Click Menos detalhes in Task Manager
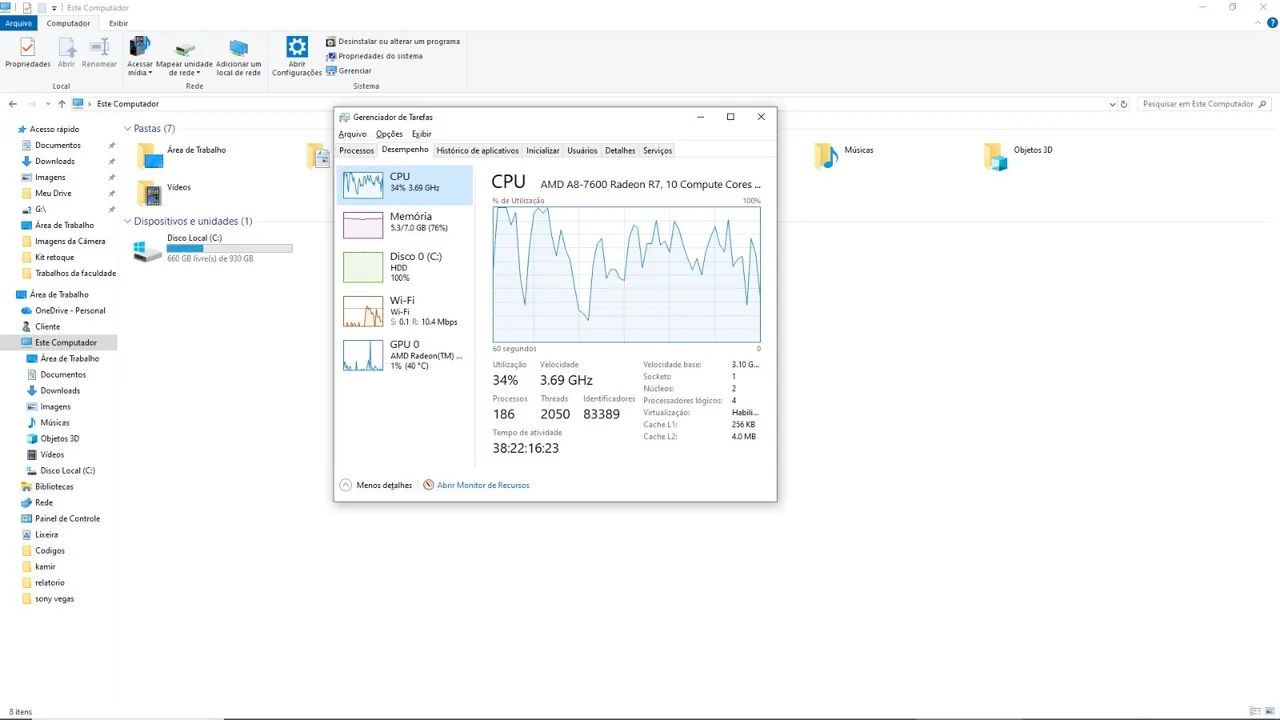This screenshot has height=720, width=1280. point(376,485)
